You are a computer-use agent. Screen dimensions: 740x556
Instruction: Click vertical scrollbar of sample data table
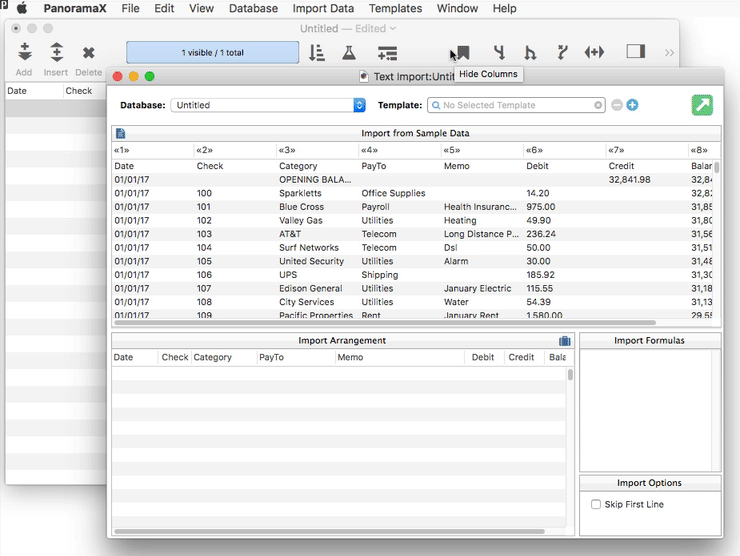point(716,168)
